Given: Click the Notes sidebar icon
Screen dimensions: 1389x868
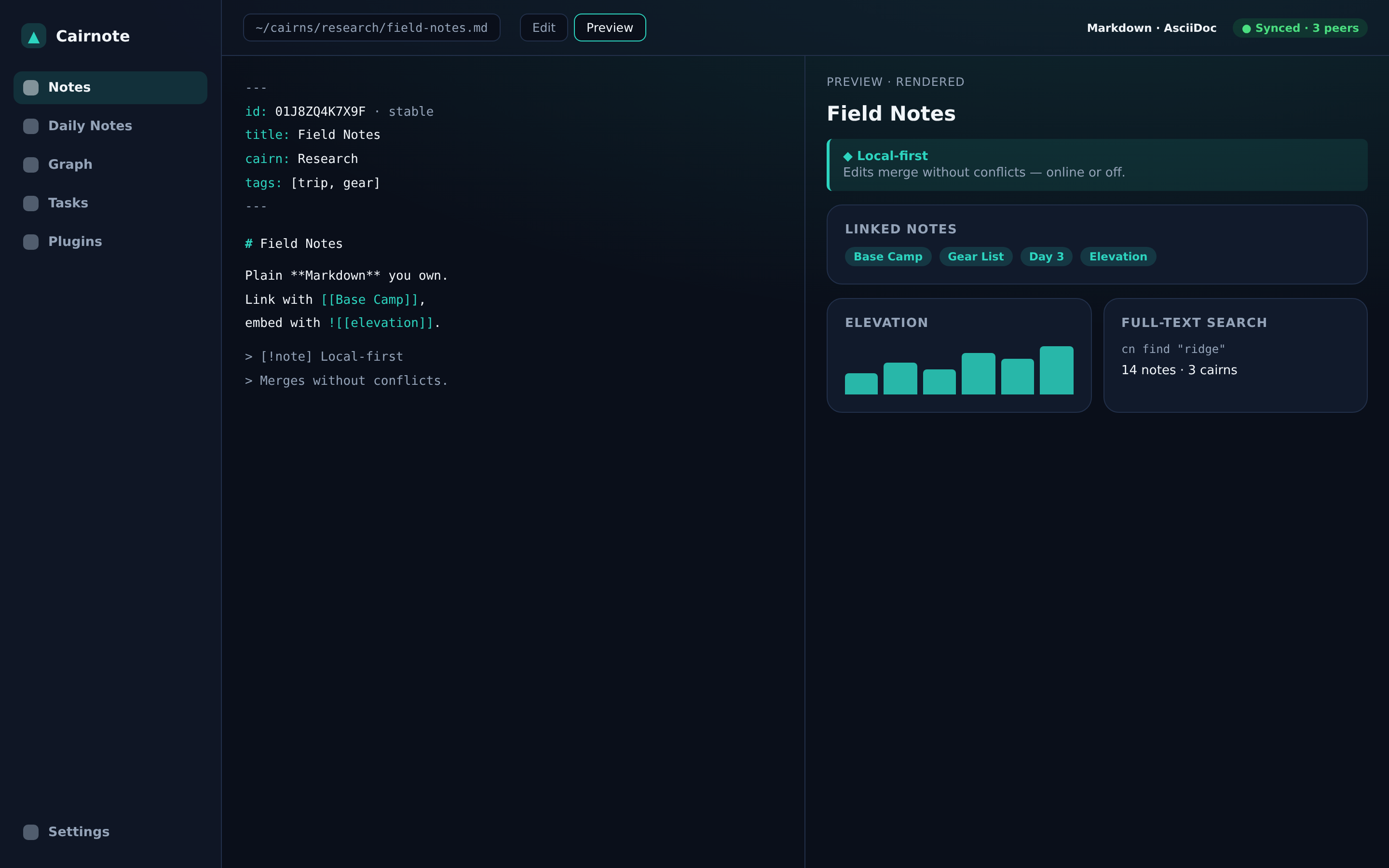Looking at the screenshot, I should tap(31, 88).
